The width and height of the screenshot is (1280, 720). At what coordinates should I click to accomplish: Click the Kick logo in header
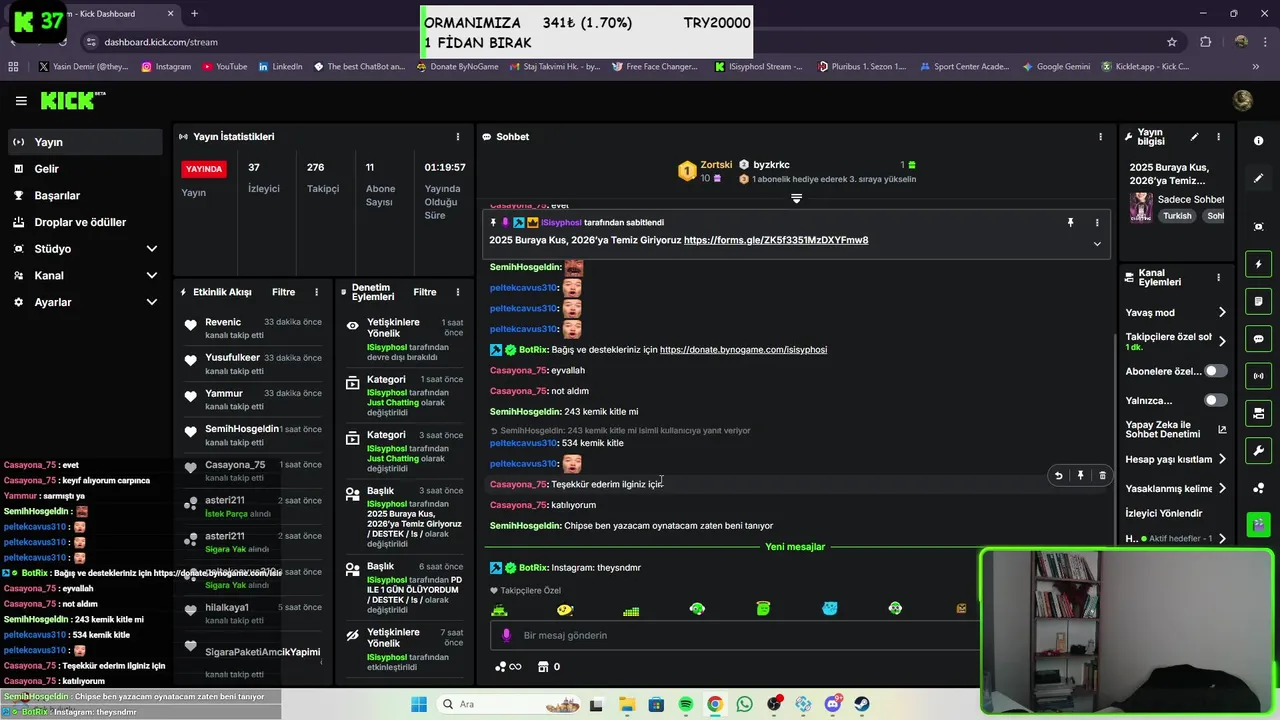[x=73, y=100]
